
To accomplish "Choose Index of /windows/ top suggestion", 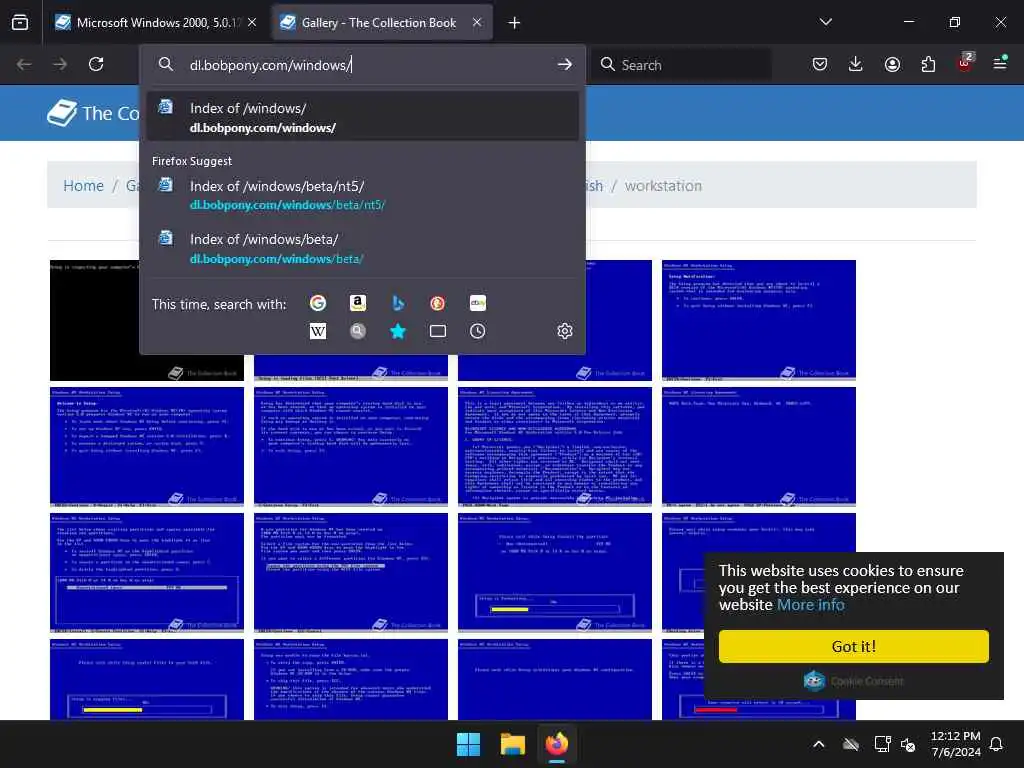I will click(x=362, y=116).
